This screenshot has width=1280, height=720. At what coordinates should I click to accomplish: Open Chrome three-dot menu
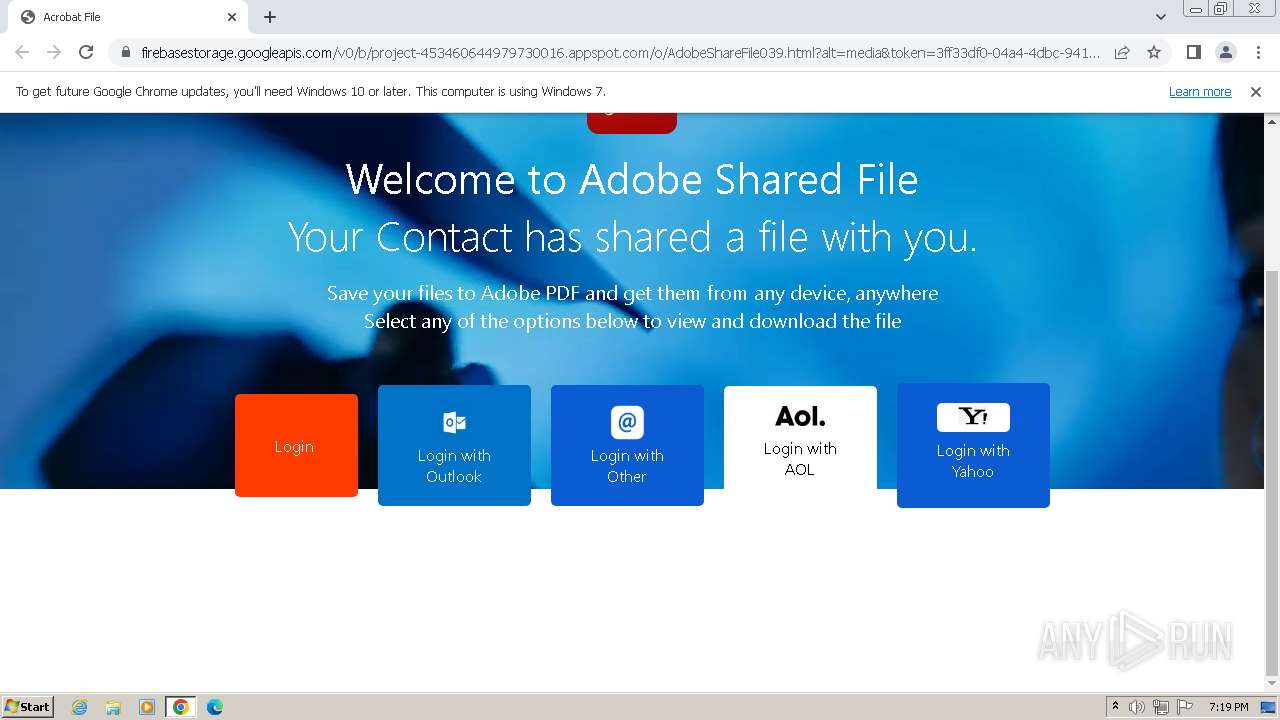point(1258,52)
